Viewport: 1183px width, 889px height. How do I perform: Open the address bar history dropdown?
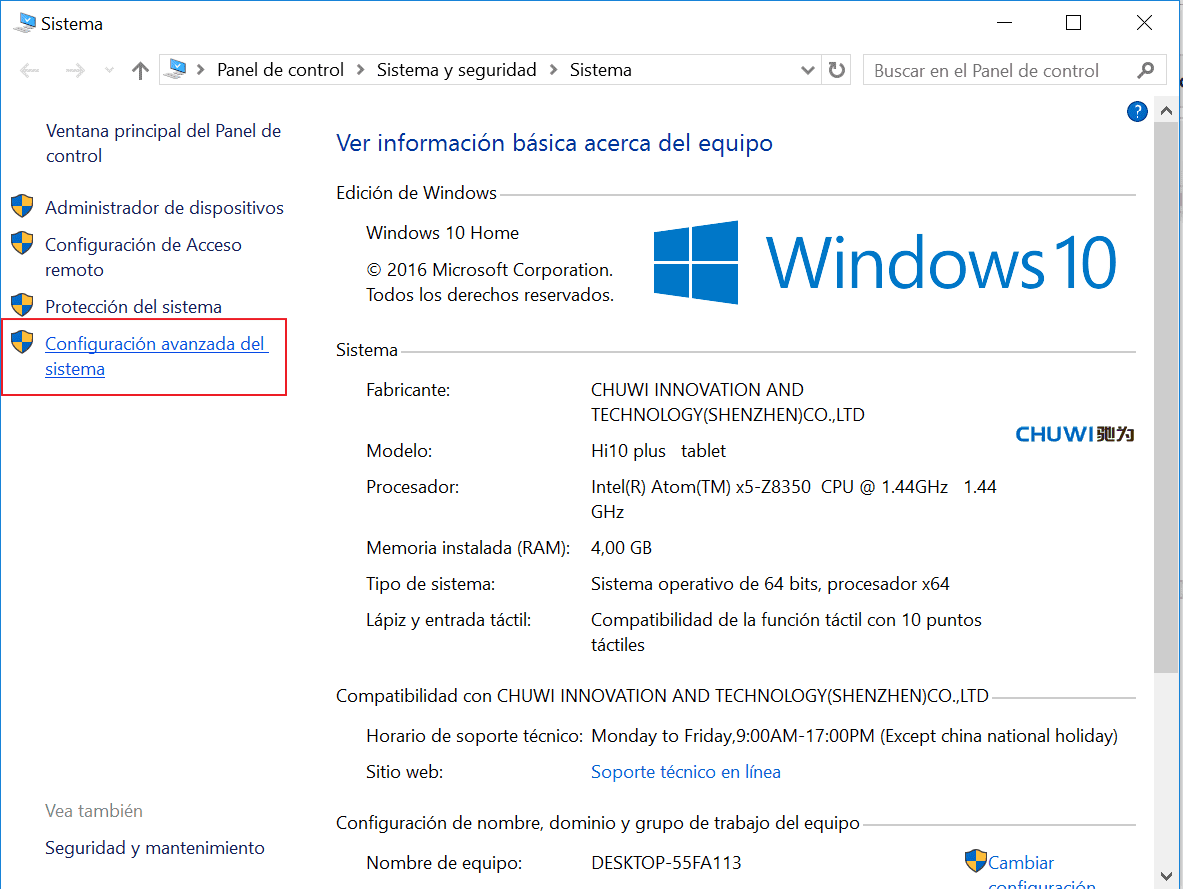click(807, 70)
